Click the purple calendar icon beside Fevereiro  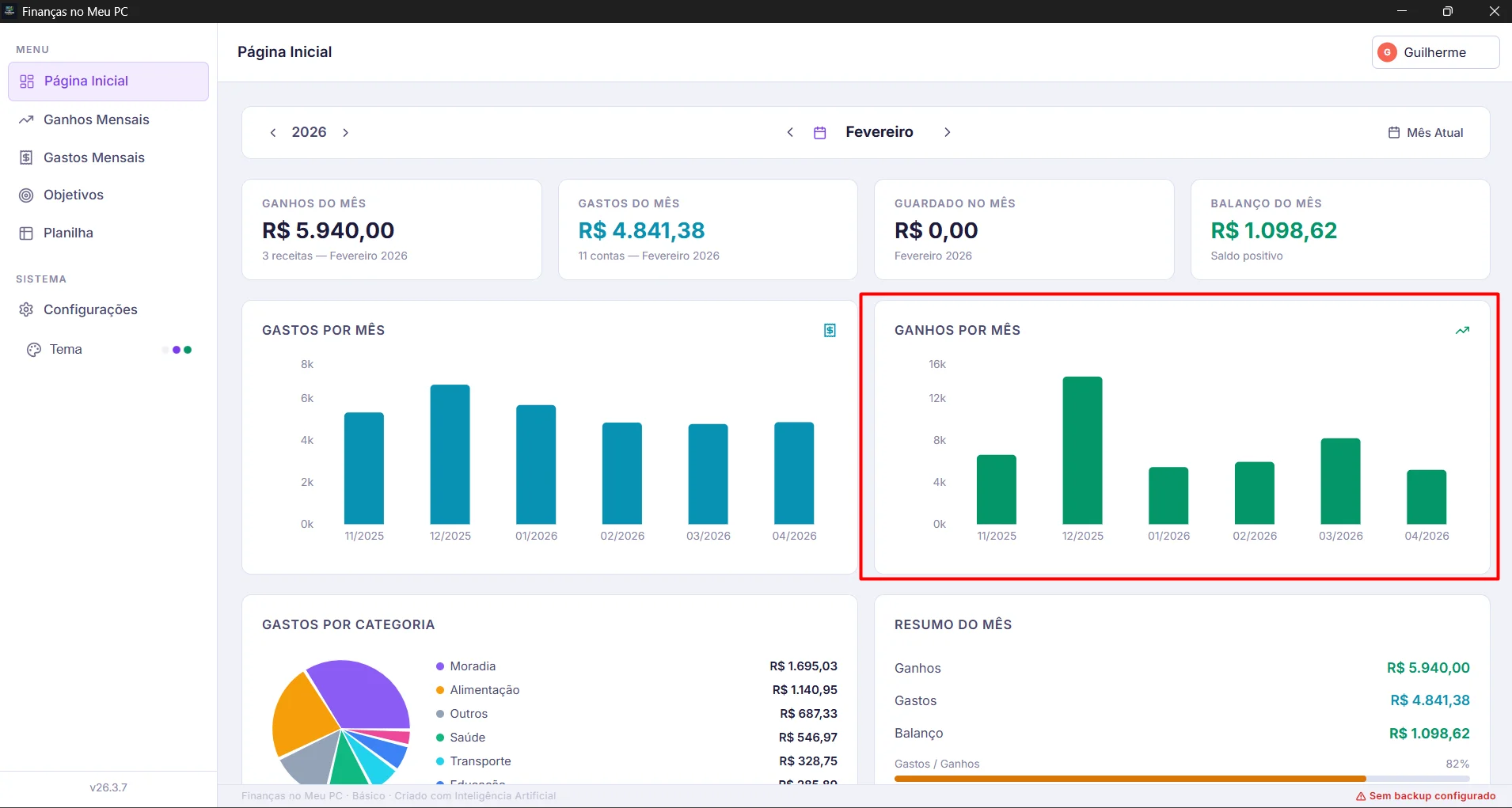tap(820, 133)
